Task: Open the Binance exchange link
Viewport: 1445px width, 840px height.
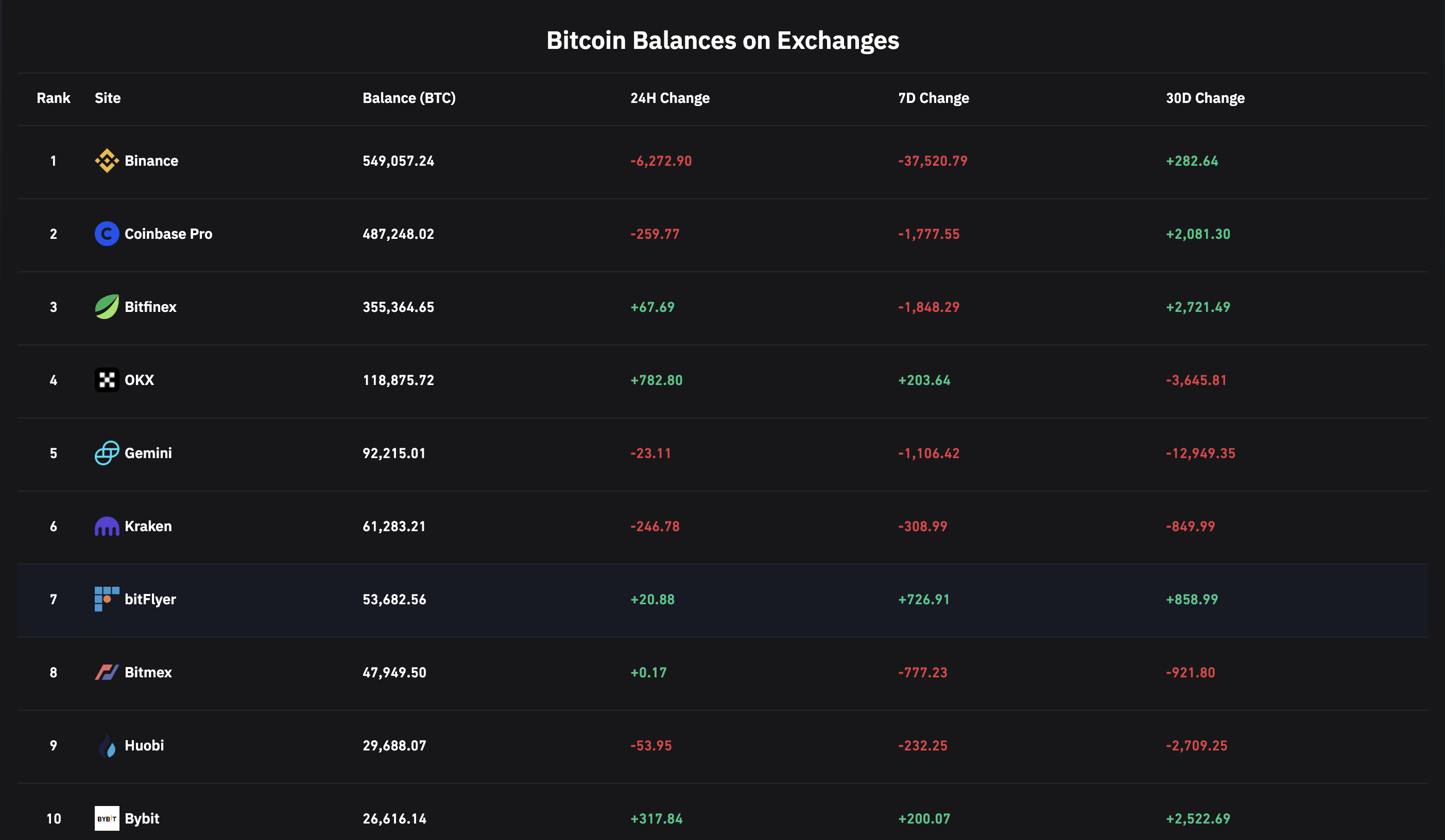Action: (x=151, y=161)
